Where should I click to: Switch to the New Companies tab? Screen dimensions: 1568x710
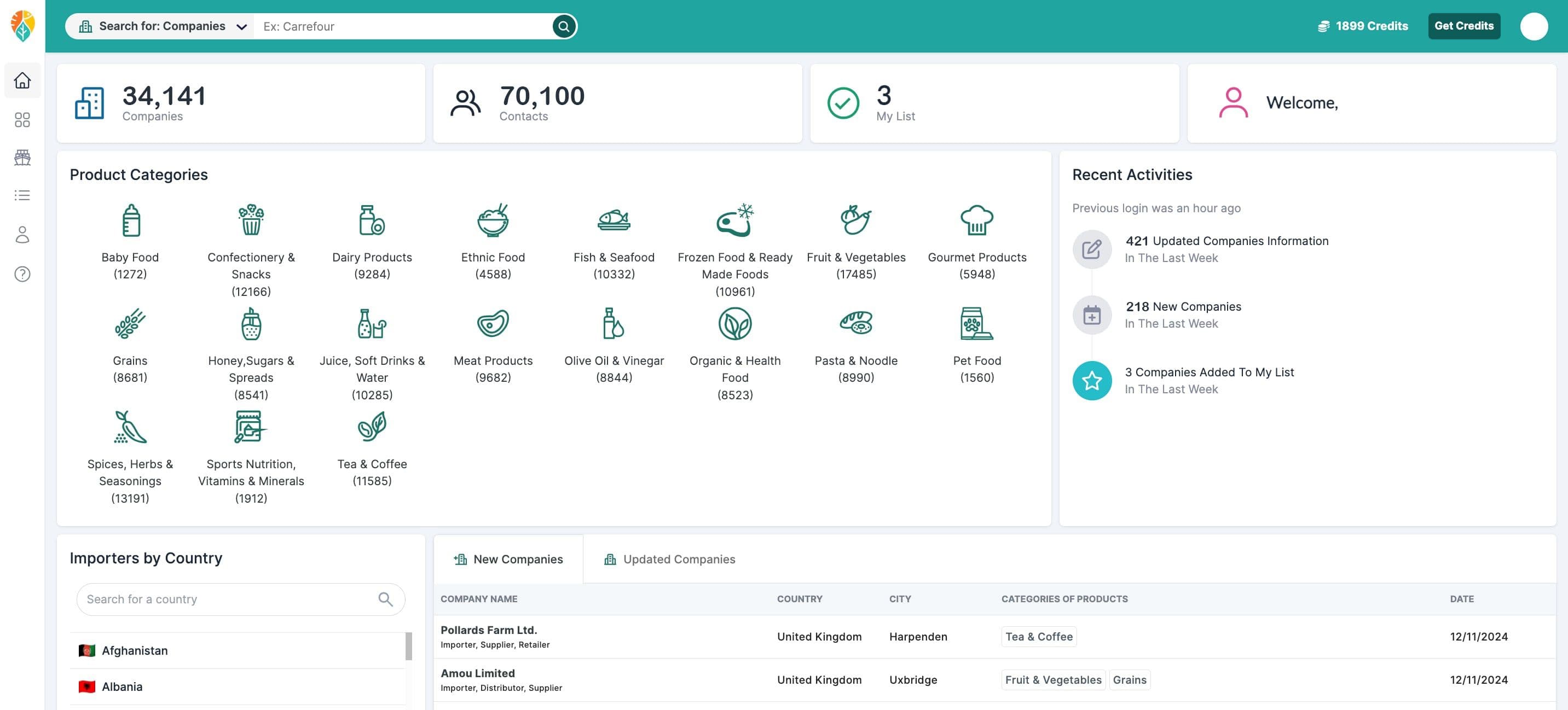pyautogui.click(x=508, y=559)
